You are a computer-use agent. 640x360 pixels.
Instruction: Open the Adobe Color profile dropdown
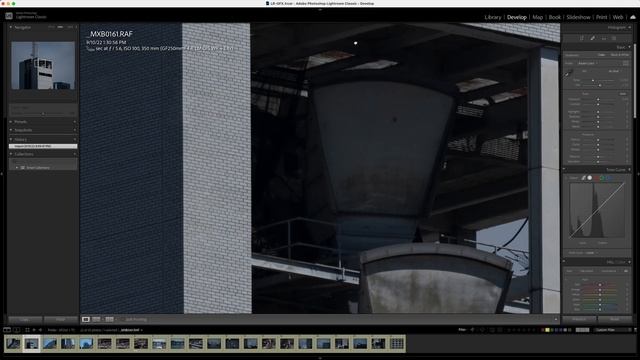[588, 63]
